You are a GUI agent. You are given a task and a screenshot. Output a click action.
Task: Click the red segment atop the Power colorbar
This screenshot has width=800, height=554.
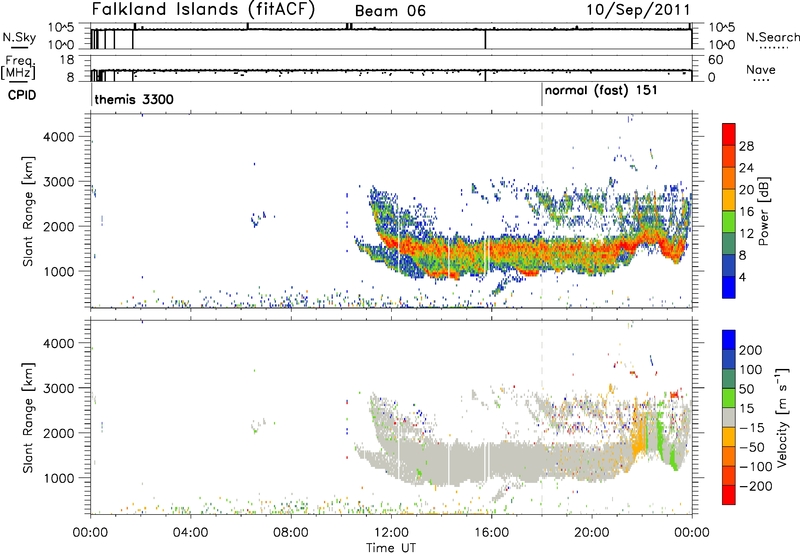coord(729,134)
